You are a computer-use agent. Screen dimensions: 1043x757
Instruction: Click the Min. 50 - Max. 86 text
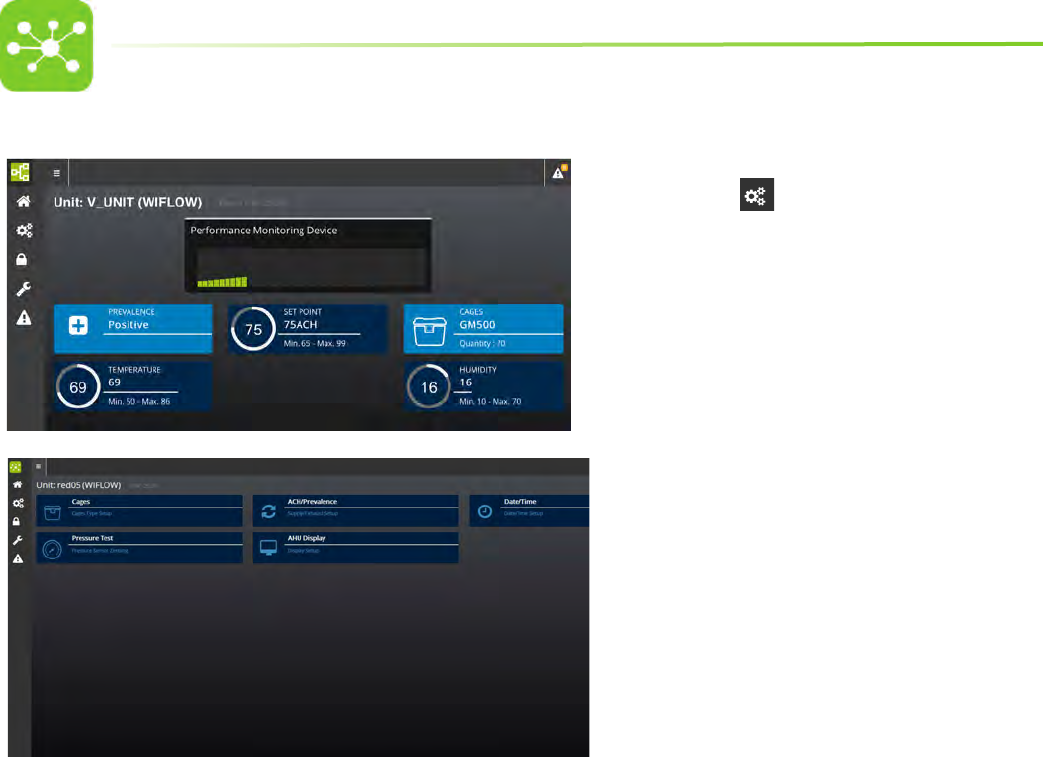pos(139,401)
